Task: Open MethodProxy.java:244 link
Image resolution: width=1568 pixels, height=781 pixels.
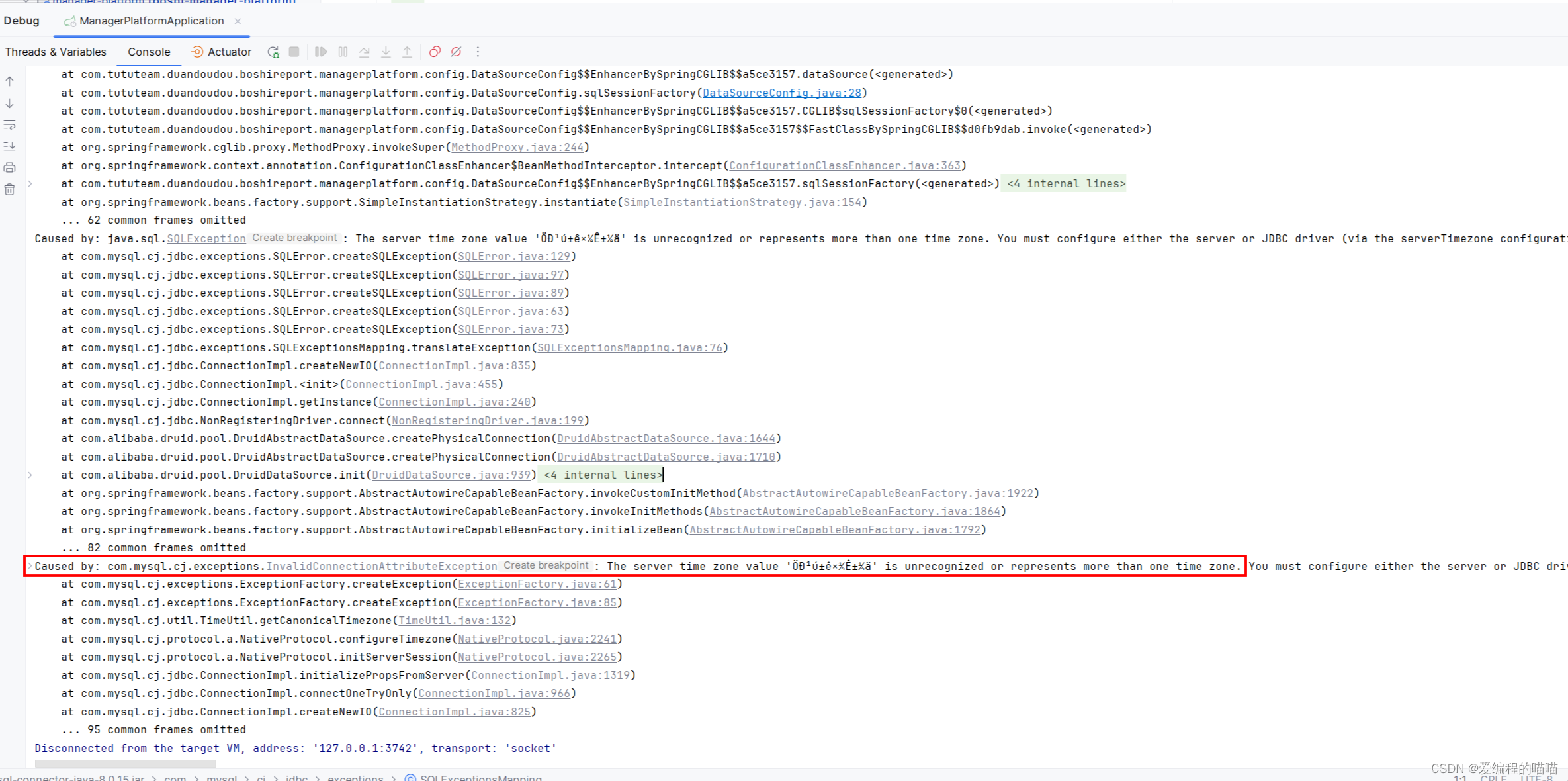Action: (x=517, y=148)
